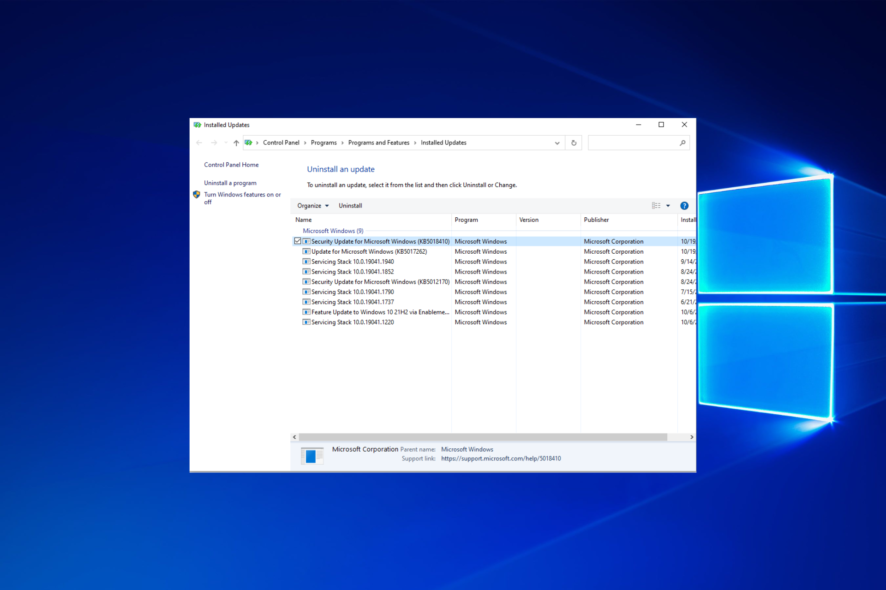The image size is (886, 590).
Task: Click the change view icon
Action: 656,206
